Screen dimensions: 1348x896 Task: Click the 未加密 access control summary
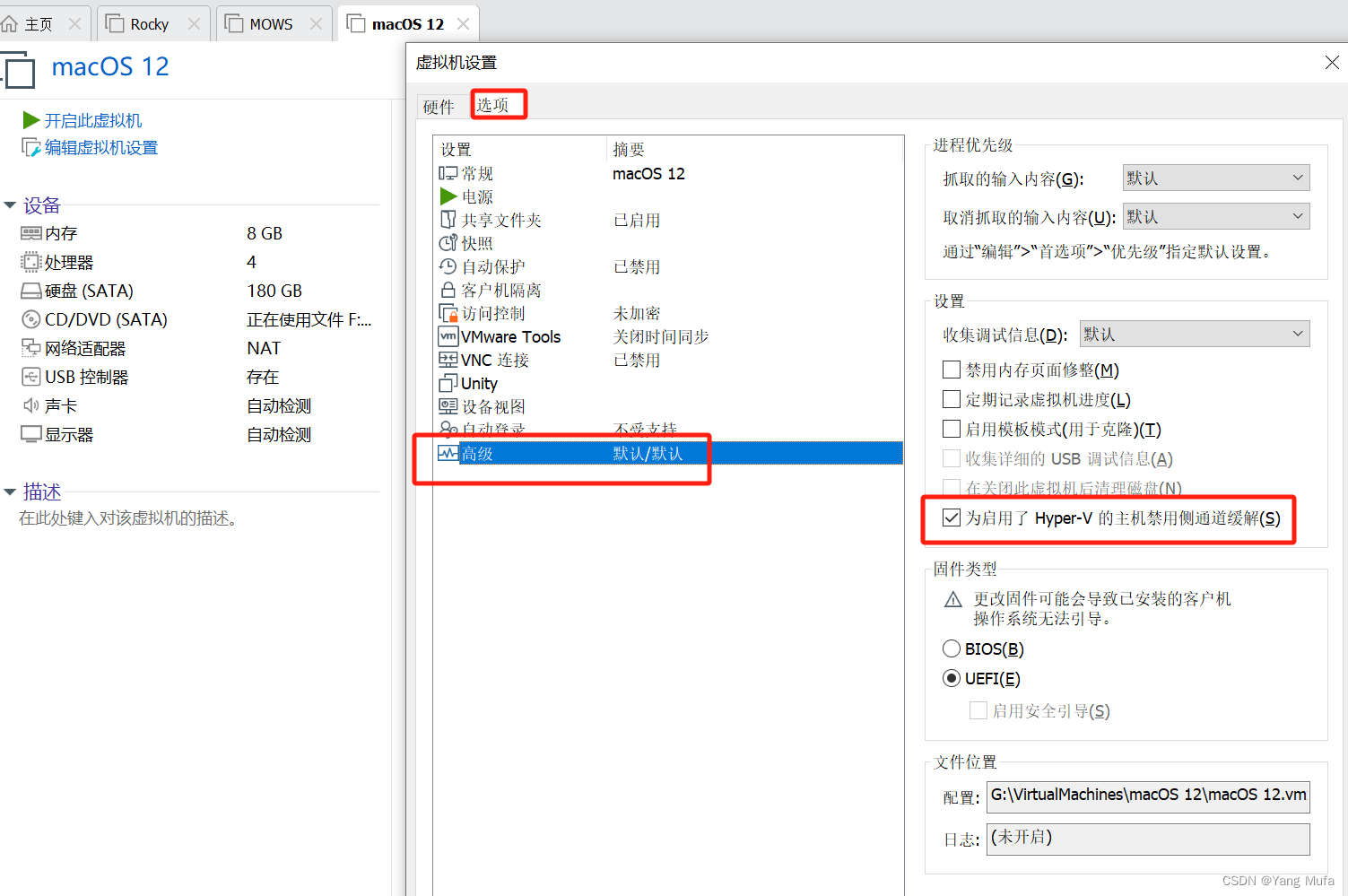(637, 313)
